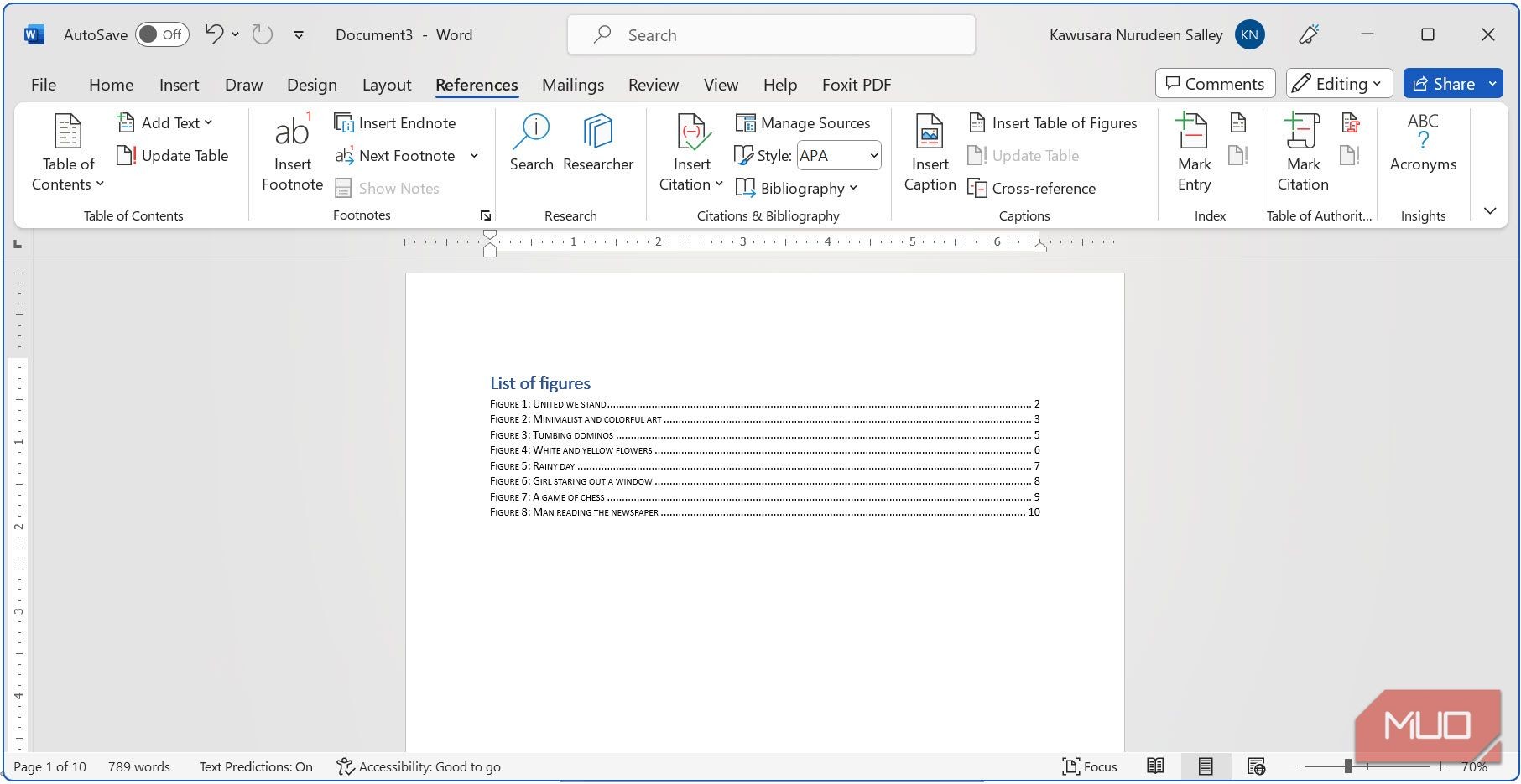Open the KN account avatar
The image size is (1521, 784).
1249,34
